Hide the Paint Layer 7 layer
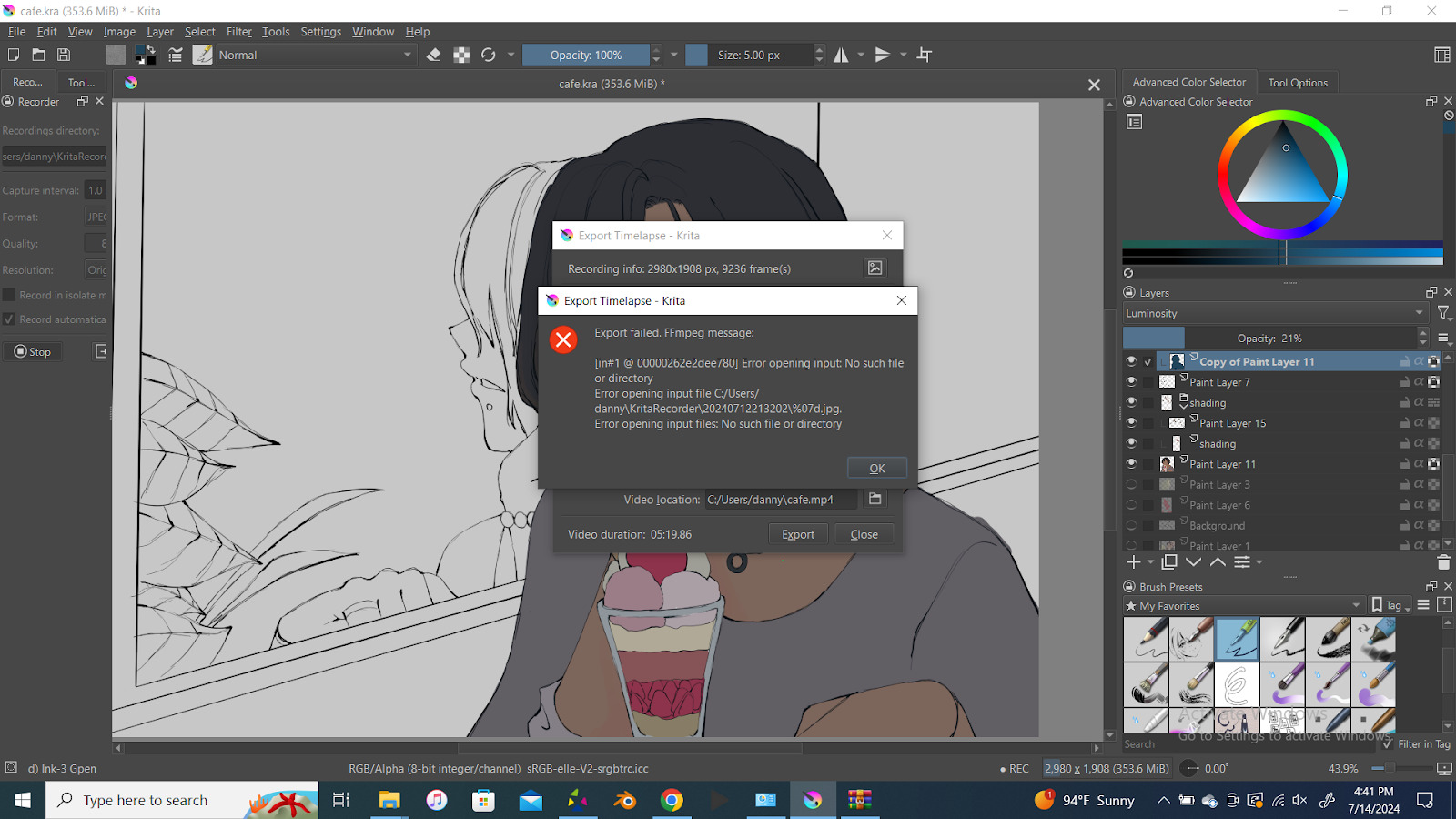This screenshot has height=819, width=1456. tap(1131, 382)
